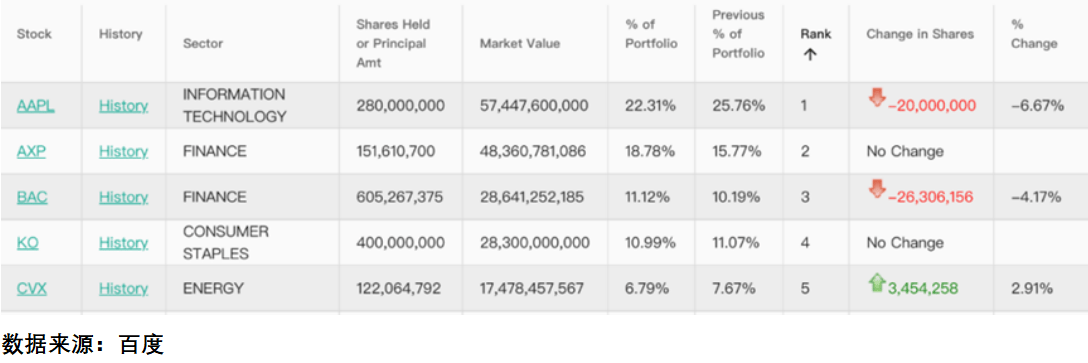View History for AXP
This screenshot has width=1088, height=363.
(123, 151)
